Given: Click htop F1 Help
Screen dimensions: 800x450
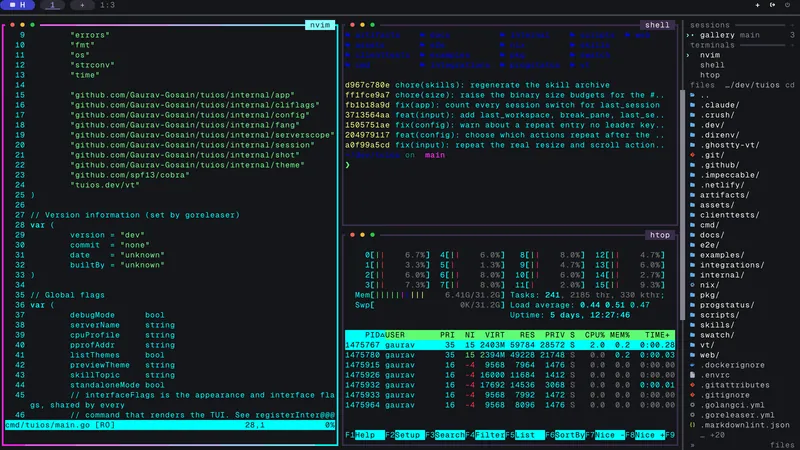Looking at the screenshot, I should click(x=365, y=435).
